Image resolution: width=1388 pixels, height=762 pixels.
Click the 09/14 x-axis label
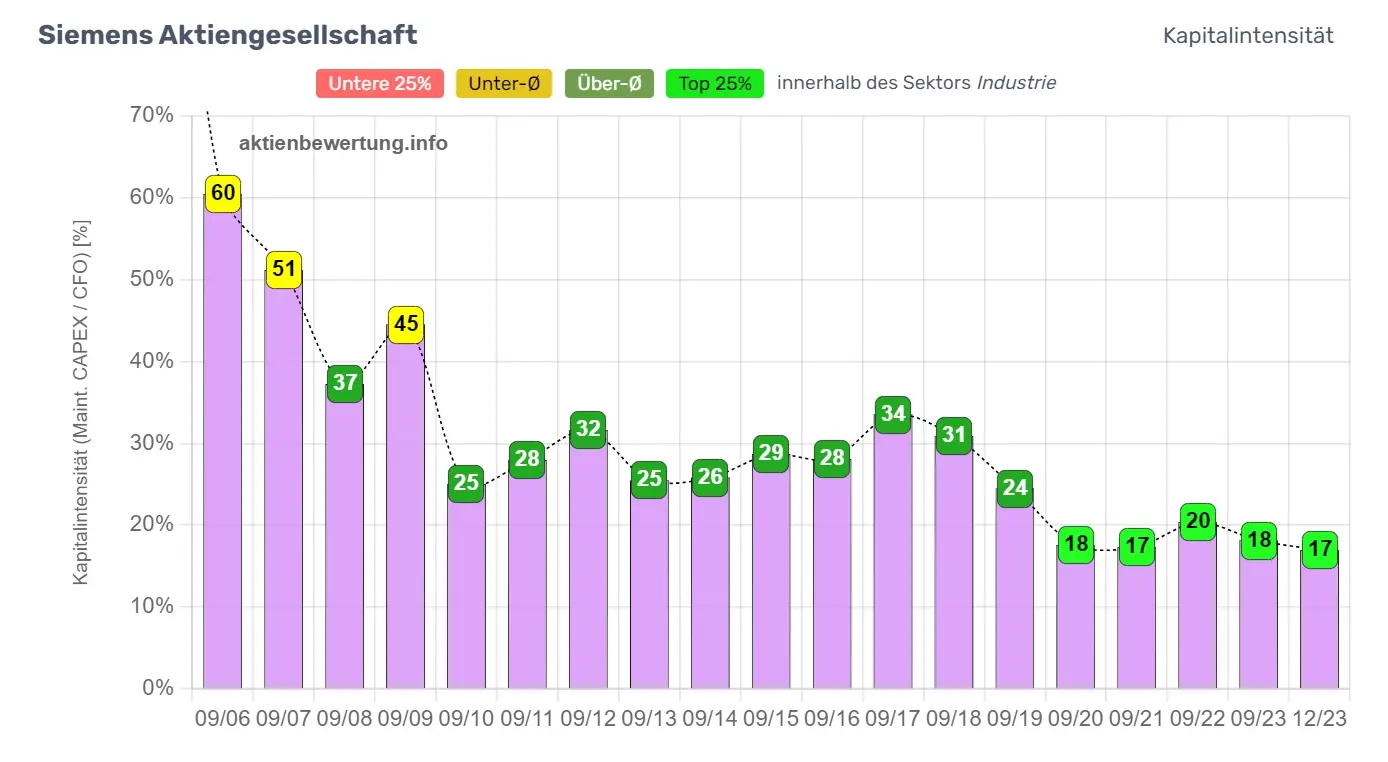click(710, 717)
